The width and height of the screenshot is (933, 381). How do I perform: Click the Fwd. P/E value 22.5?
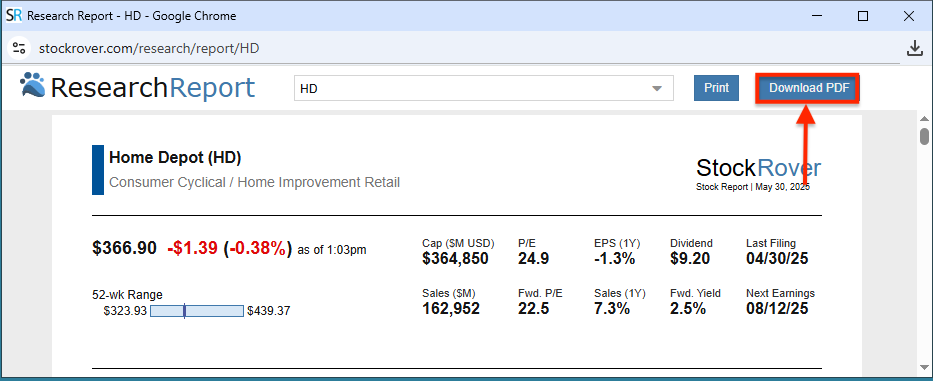[534, 308]
